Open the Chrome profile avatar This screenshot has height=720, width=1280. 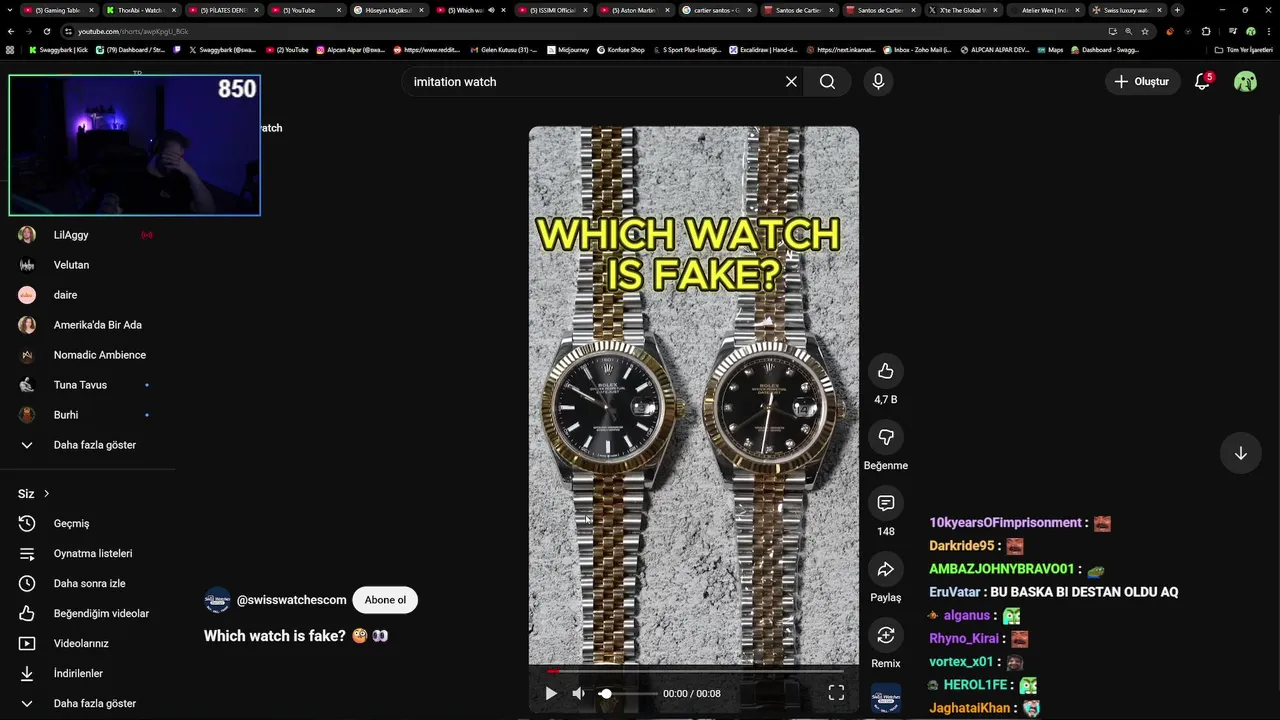coord(1250,31)
